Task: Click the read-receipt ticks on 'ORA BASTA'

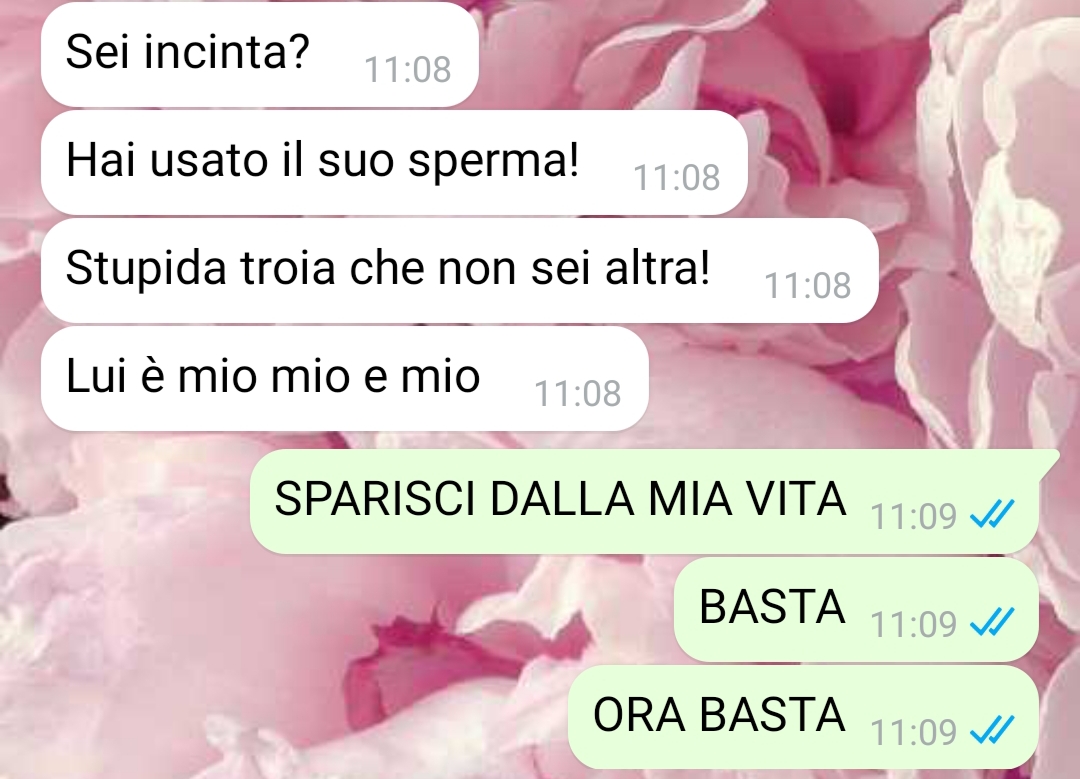Action: point(992,730)
